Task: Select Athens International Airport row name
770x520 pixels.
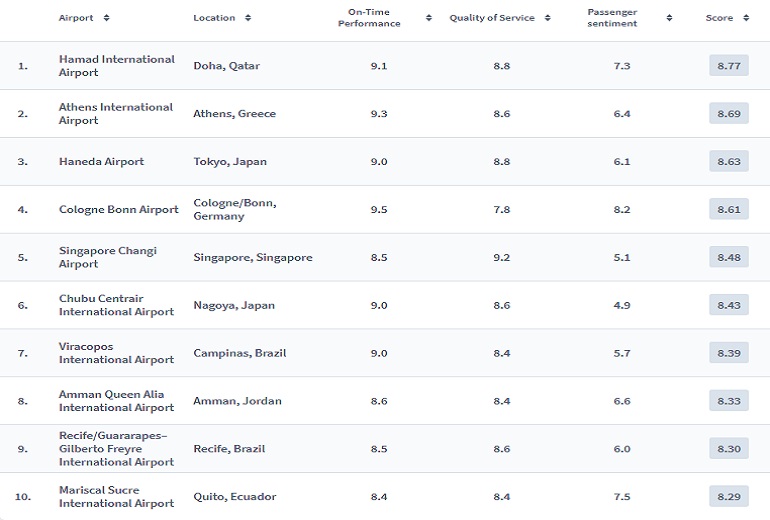Action: 115,114
